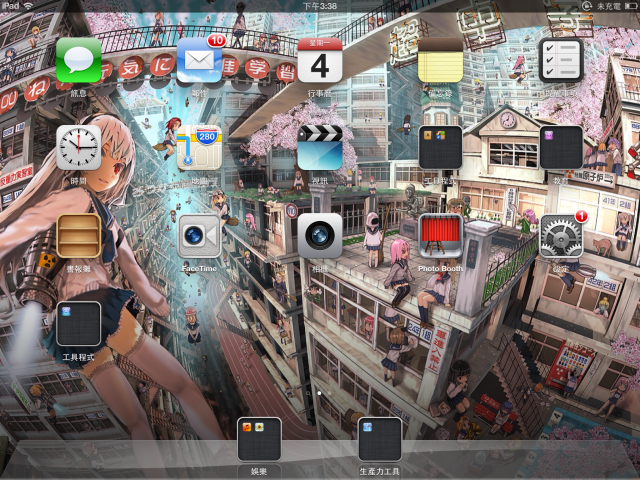Open Settings gear with 1 badge

(x=561, y=236)
